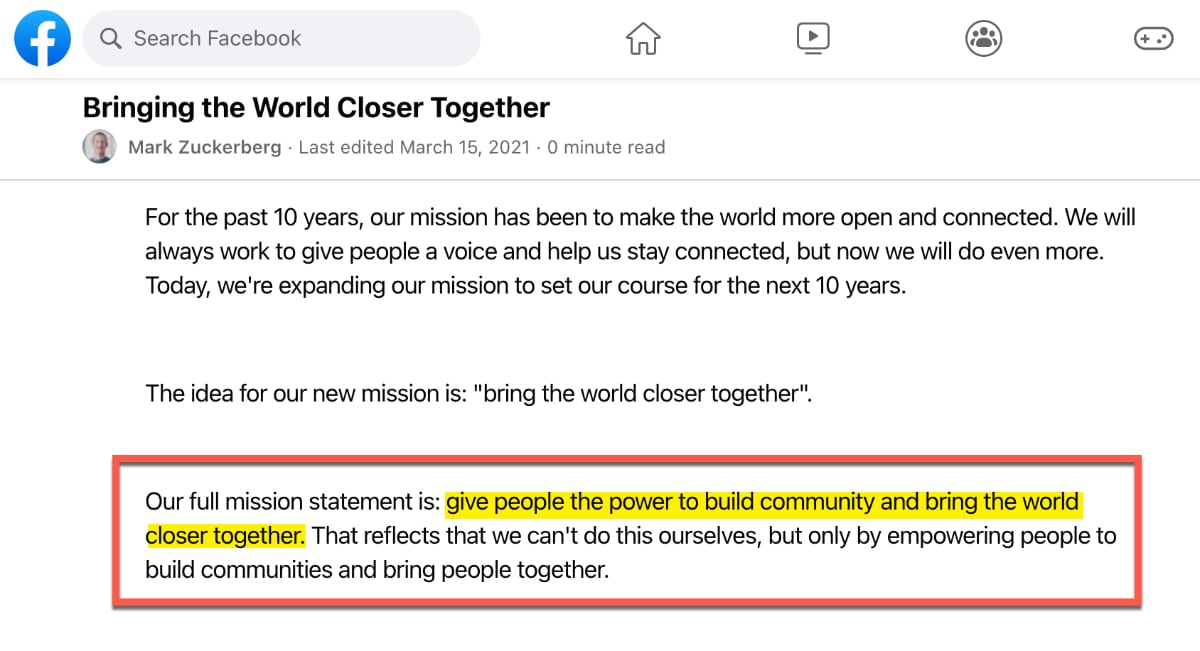Open the post title Bringing the World Closer Together
This screenshot has width=1200, height=651.
[315, 107]
